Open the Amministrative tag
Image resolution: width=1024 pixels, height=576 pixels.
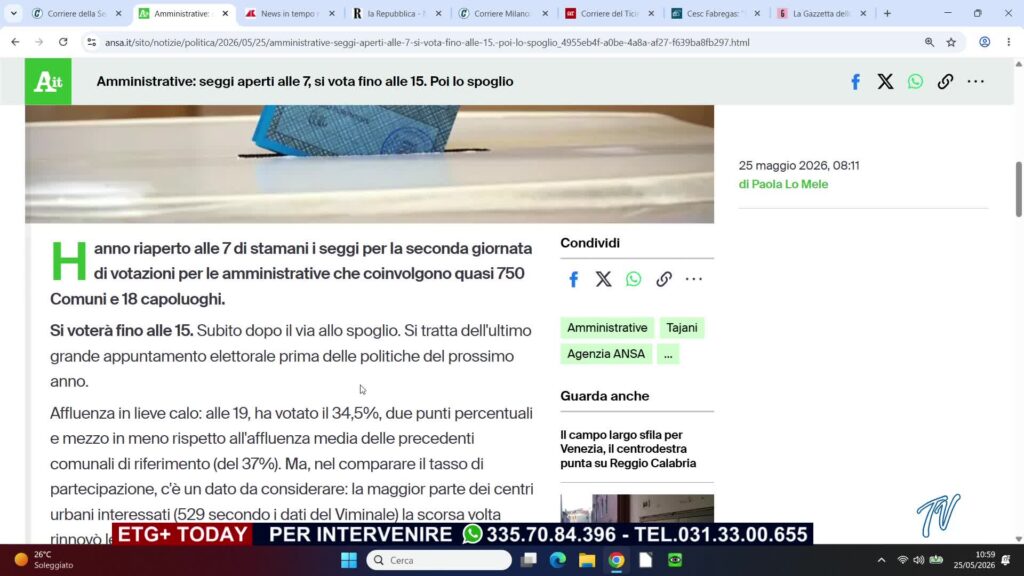(x=607, y=328)
